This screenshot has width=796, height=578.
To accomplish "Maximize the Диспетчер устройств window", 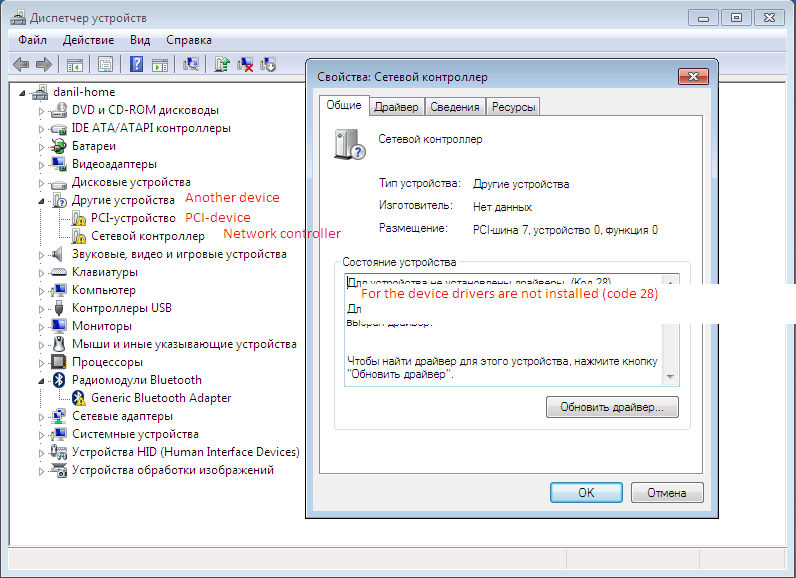I will coord(736,18).
